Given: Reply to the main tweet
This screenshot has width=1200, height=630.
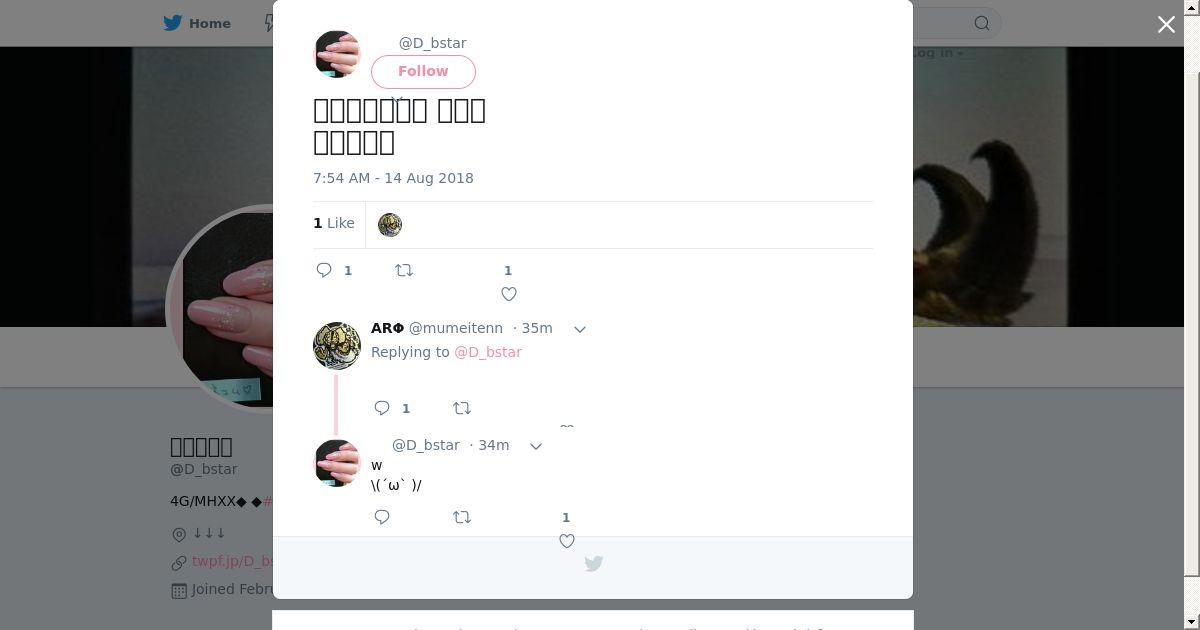Looking at the screenshot, I should (x=324, y=270).
